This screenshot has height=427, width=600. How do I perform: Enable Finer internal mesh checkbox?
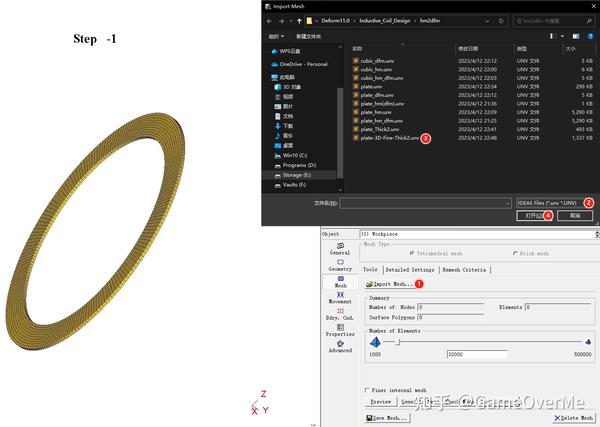click(x=367, y=390)
